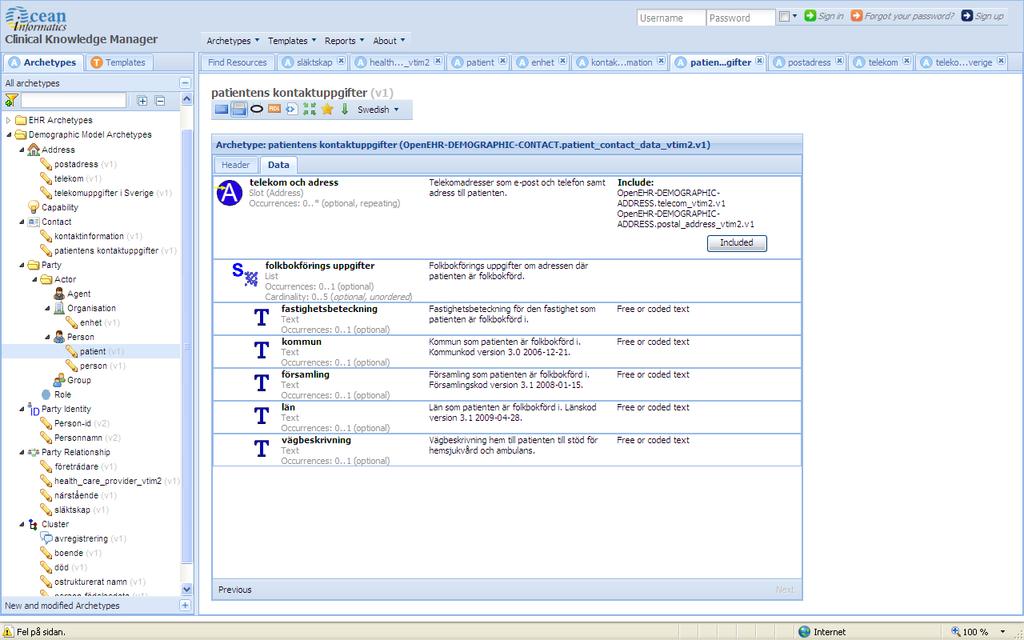
Task: Collapse Demographic Model Archetypes folder
Action: click(x=8, y=135)
